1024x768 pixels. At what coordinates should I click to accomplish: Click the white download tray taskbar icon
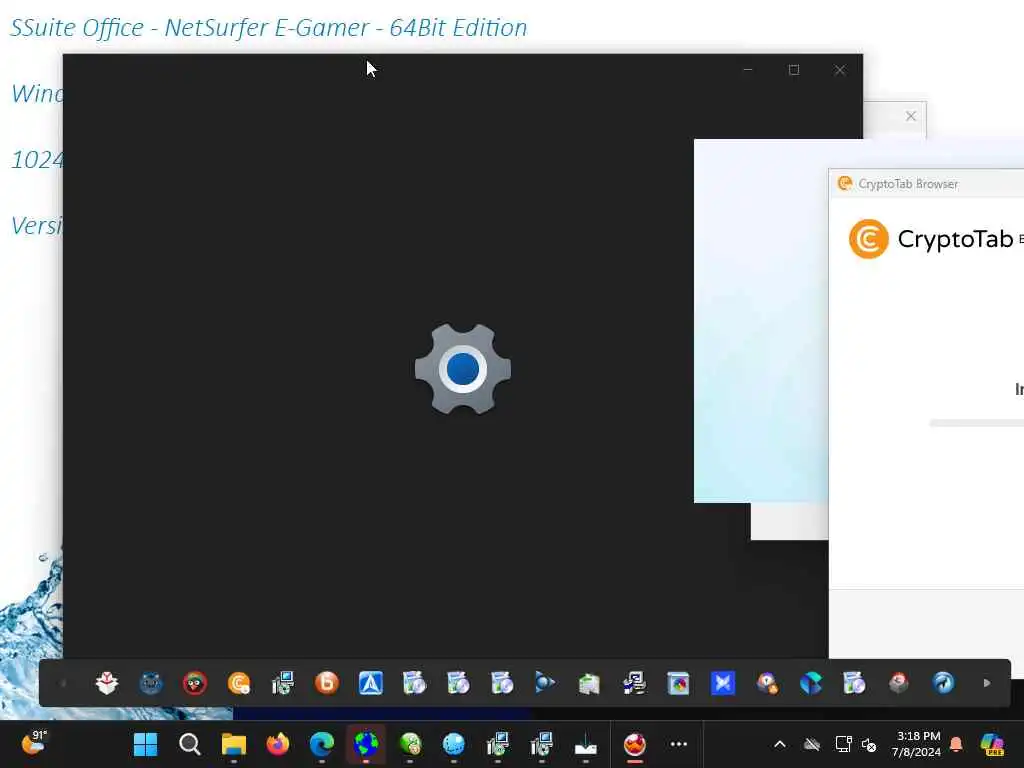coord(585,744)
